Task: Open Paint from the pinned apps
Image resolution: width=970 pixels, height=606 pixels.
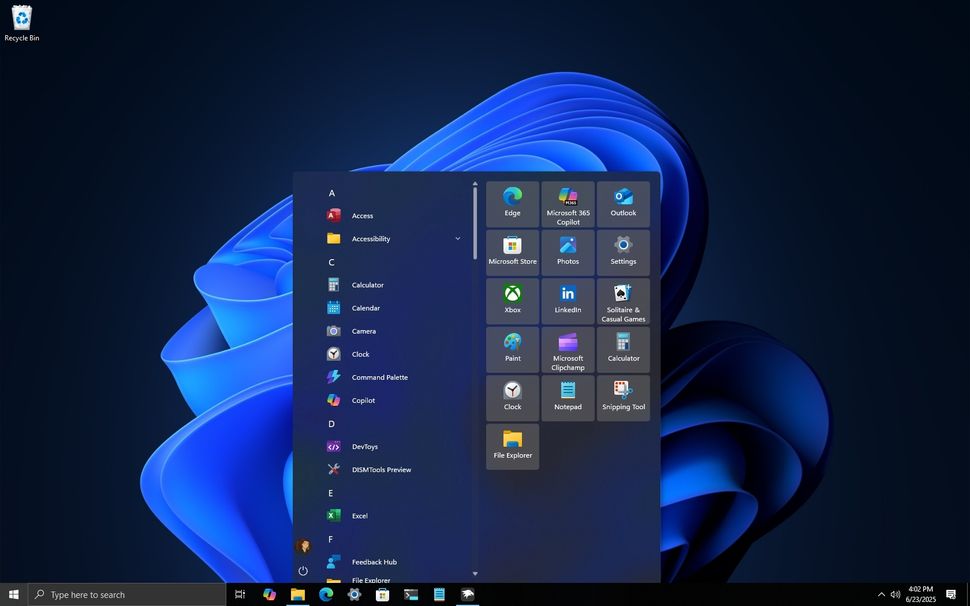Action: pyautogui.click(x=512, y=348)
